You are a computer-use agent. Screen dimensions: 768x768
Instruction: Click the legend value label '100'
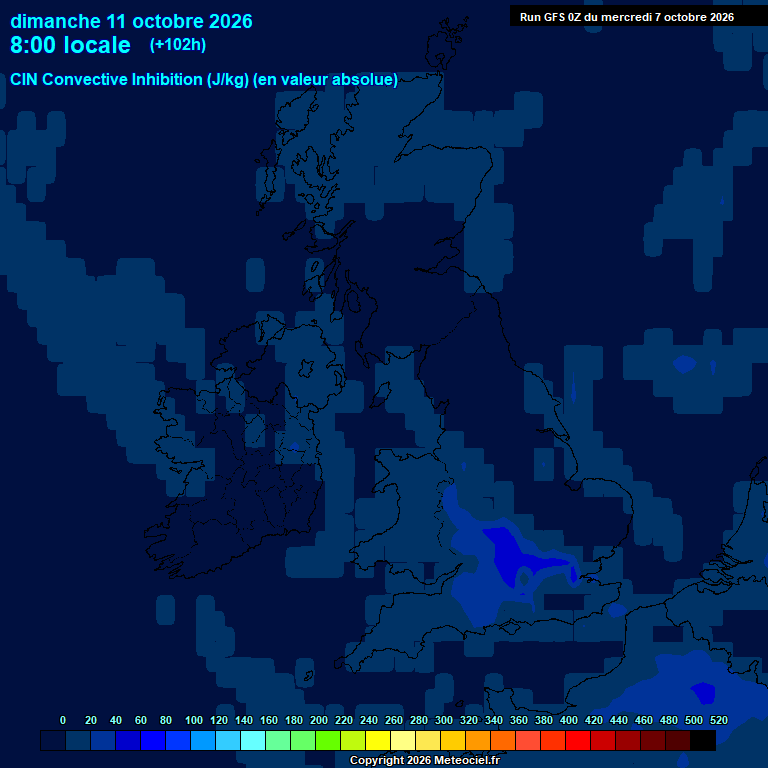(x=193, y=720)
